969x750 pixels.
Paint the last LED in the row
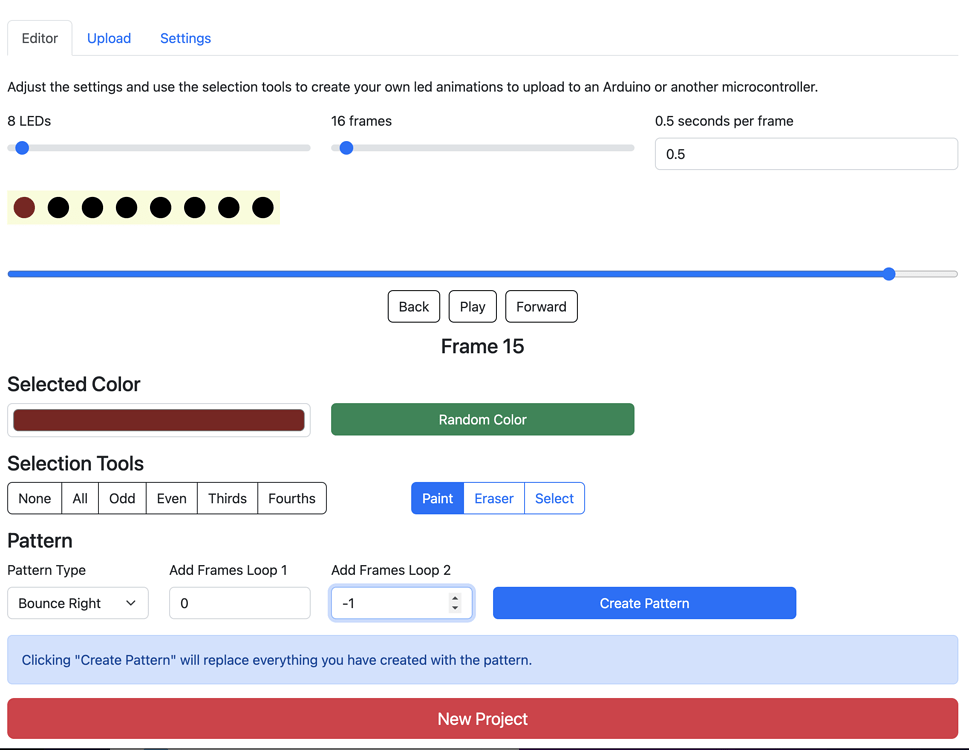(262, 207)
